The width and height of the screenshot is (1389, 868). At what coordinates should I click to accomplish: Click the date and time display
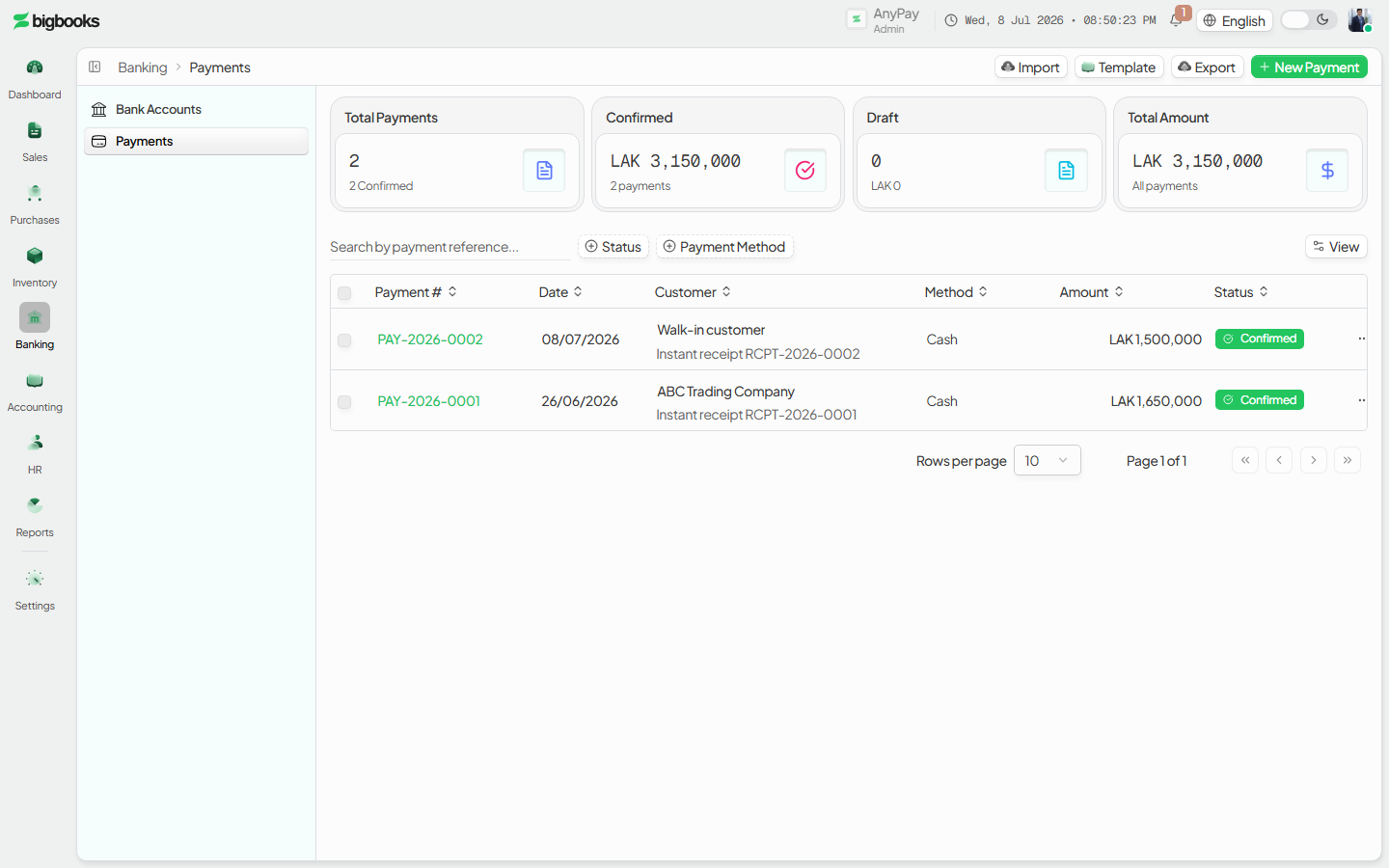pos(1050,20)
